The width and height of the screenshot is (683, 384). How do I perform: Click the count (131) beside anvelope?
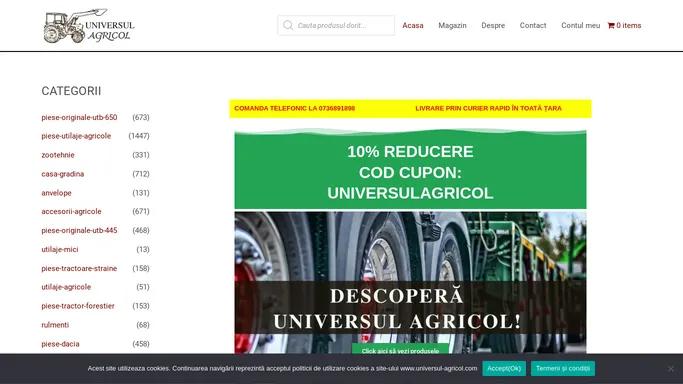pos(141,193)
